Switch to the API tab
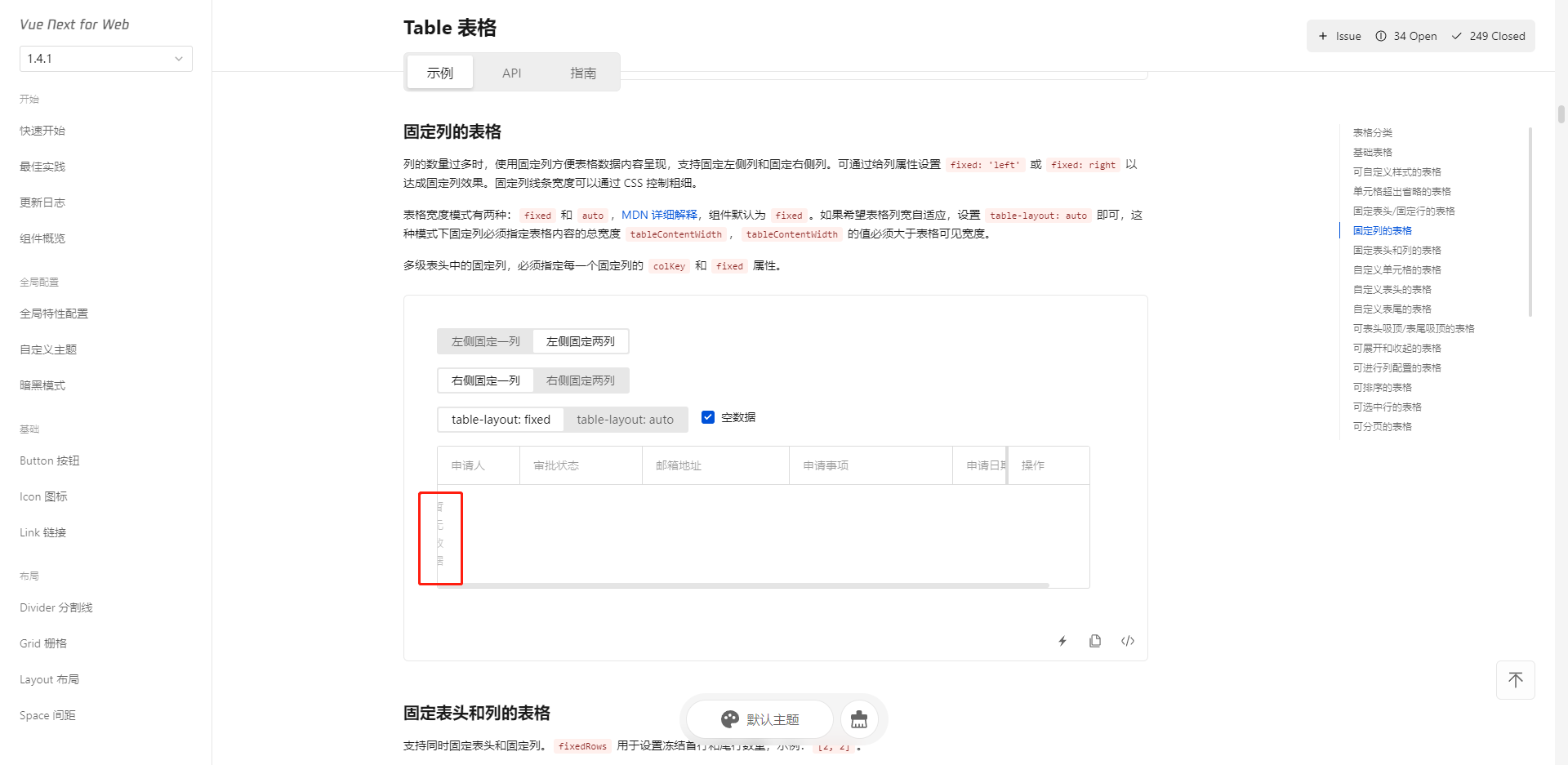Screen dimensions: 1568x765 [x=511, y=72]
